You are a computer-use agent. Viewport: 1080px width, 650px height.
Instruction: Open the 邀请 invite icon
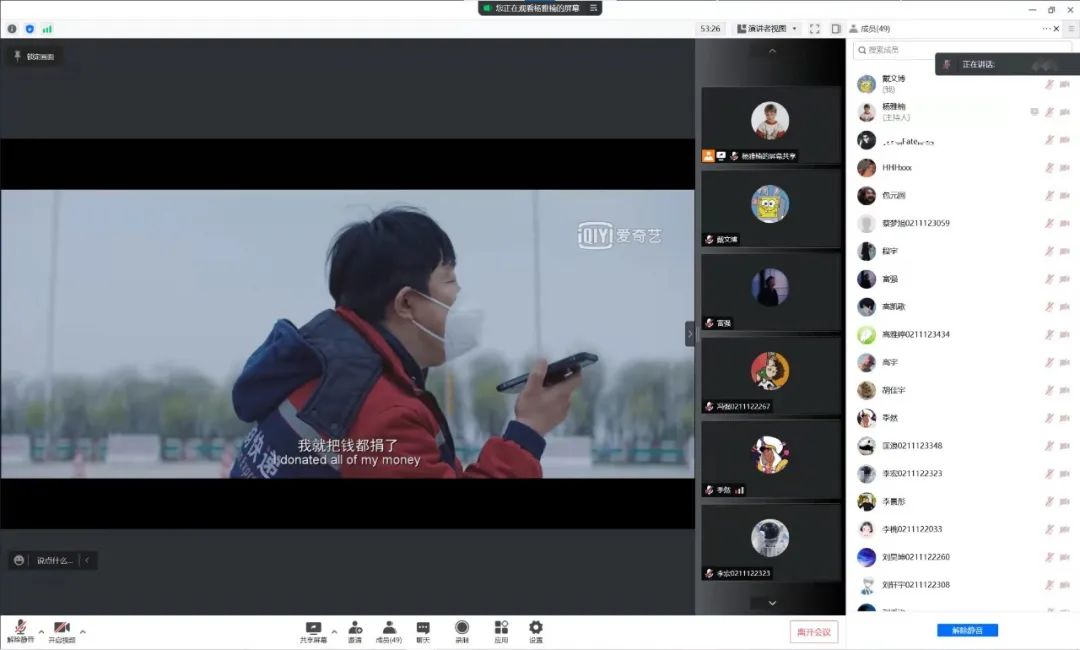coord(355,631)
